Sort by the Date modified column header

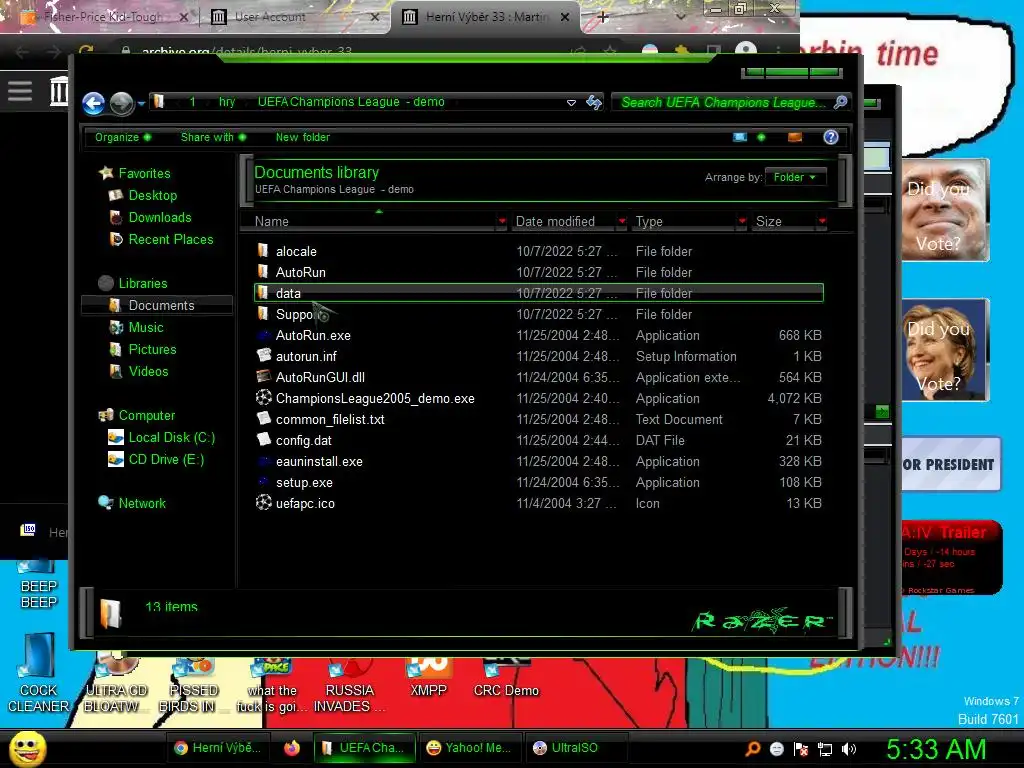563,221
